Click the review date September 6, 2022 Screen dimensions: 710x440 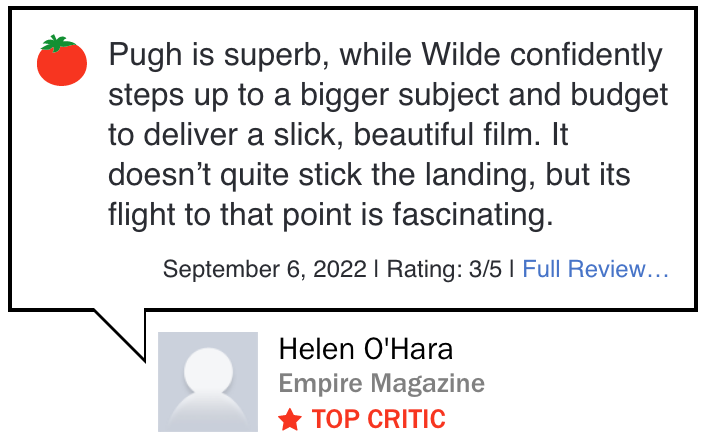coord(264,269)
